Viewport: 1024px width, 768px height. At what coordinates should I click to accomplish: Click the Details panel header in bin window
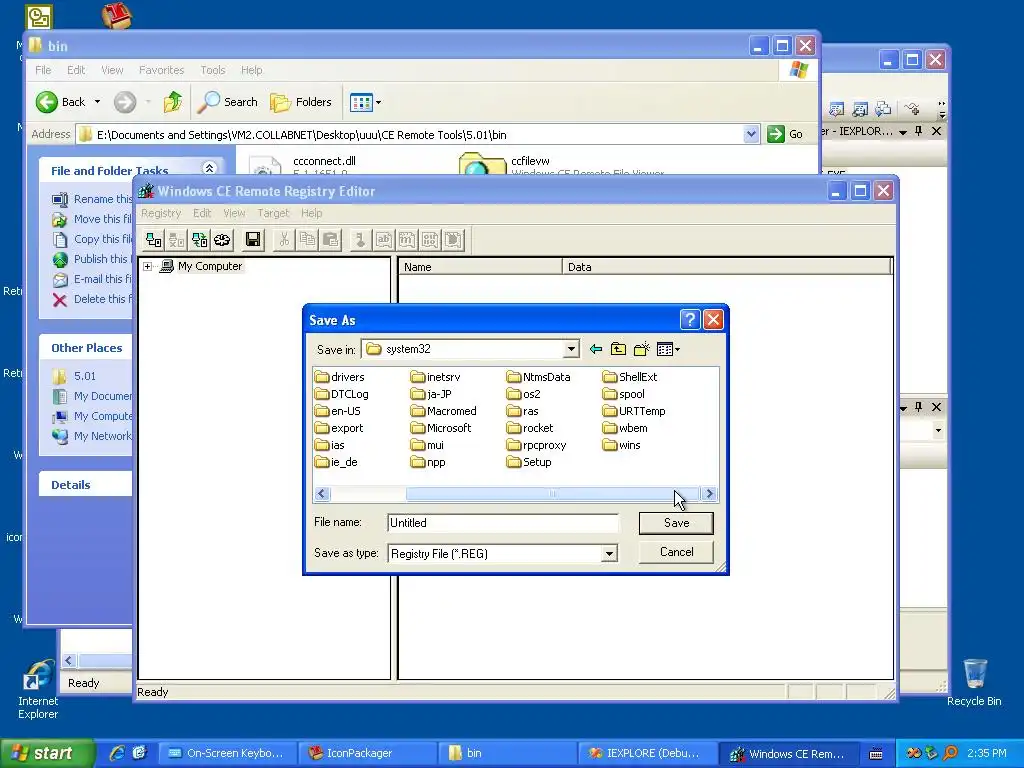[85, 485]
